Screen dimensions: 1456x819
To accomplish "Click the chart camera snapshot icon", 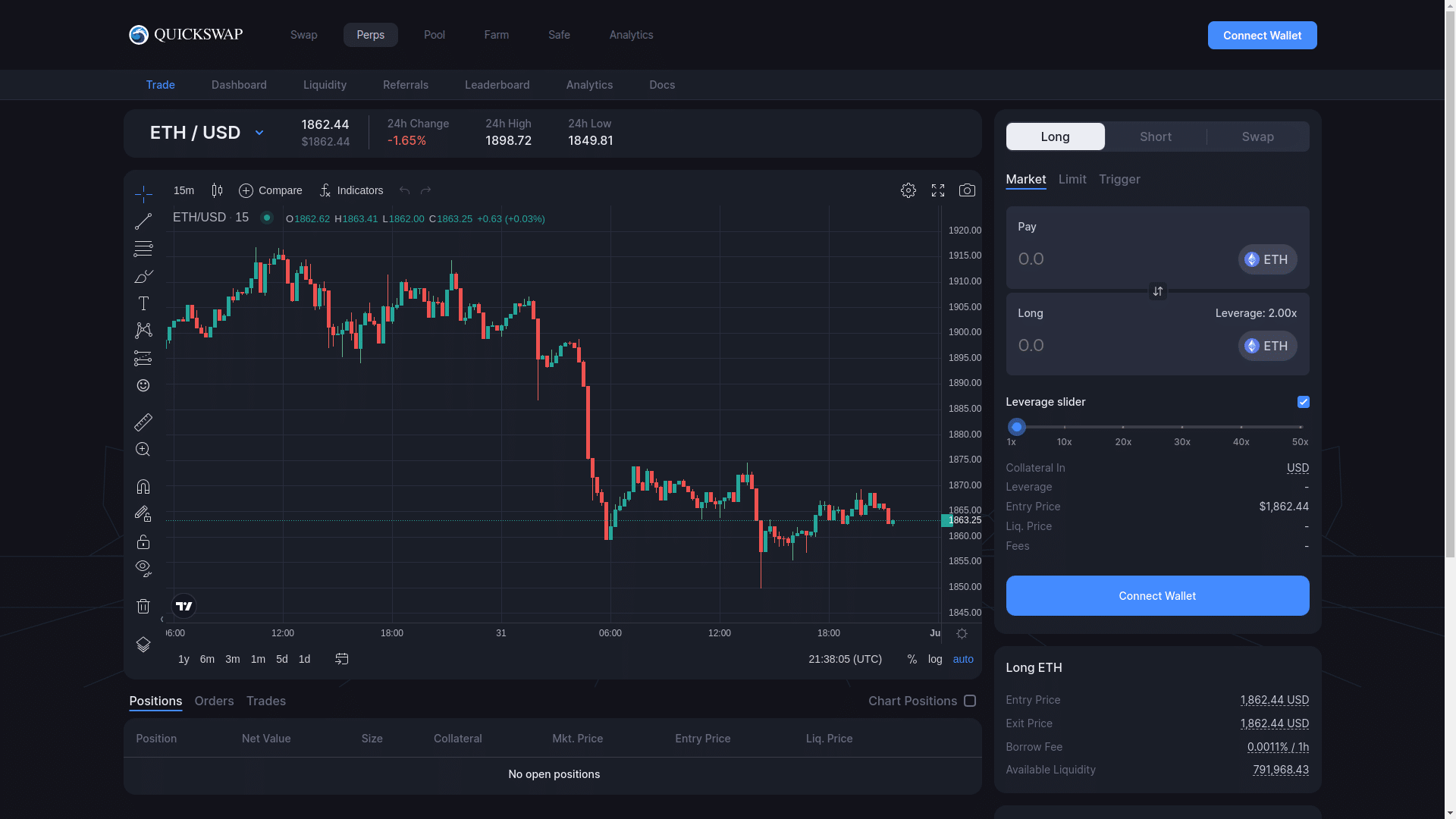I will click(967, 190).
